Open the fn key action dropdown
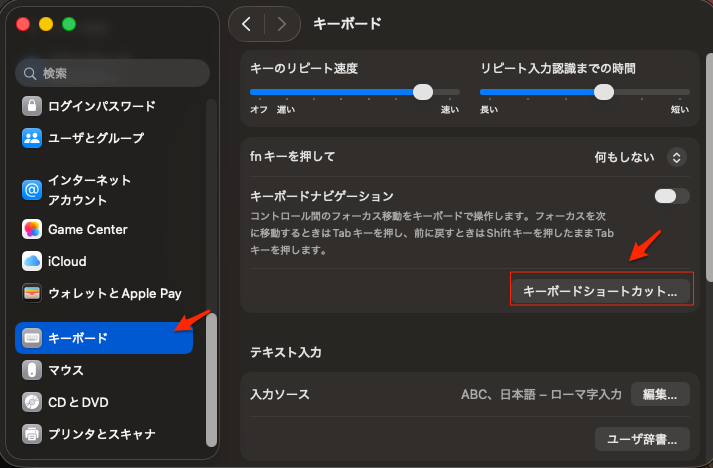 [x=677, y=157]
